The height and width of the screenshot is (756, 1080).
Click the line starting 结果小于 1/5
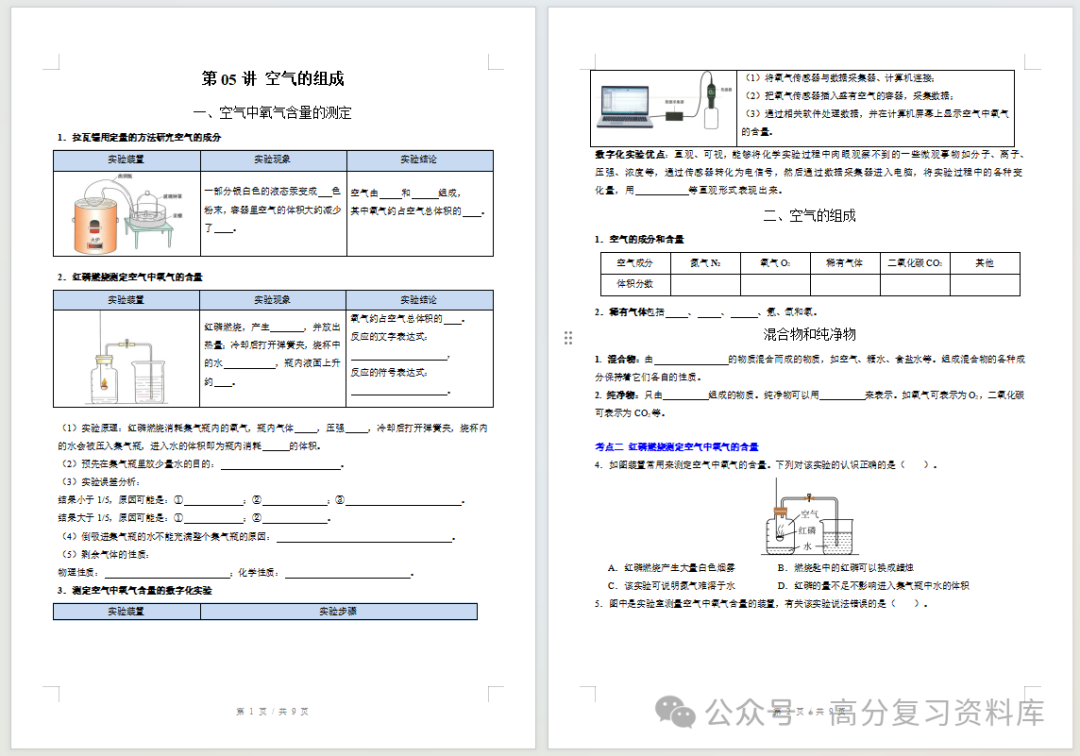pos(261,500)
